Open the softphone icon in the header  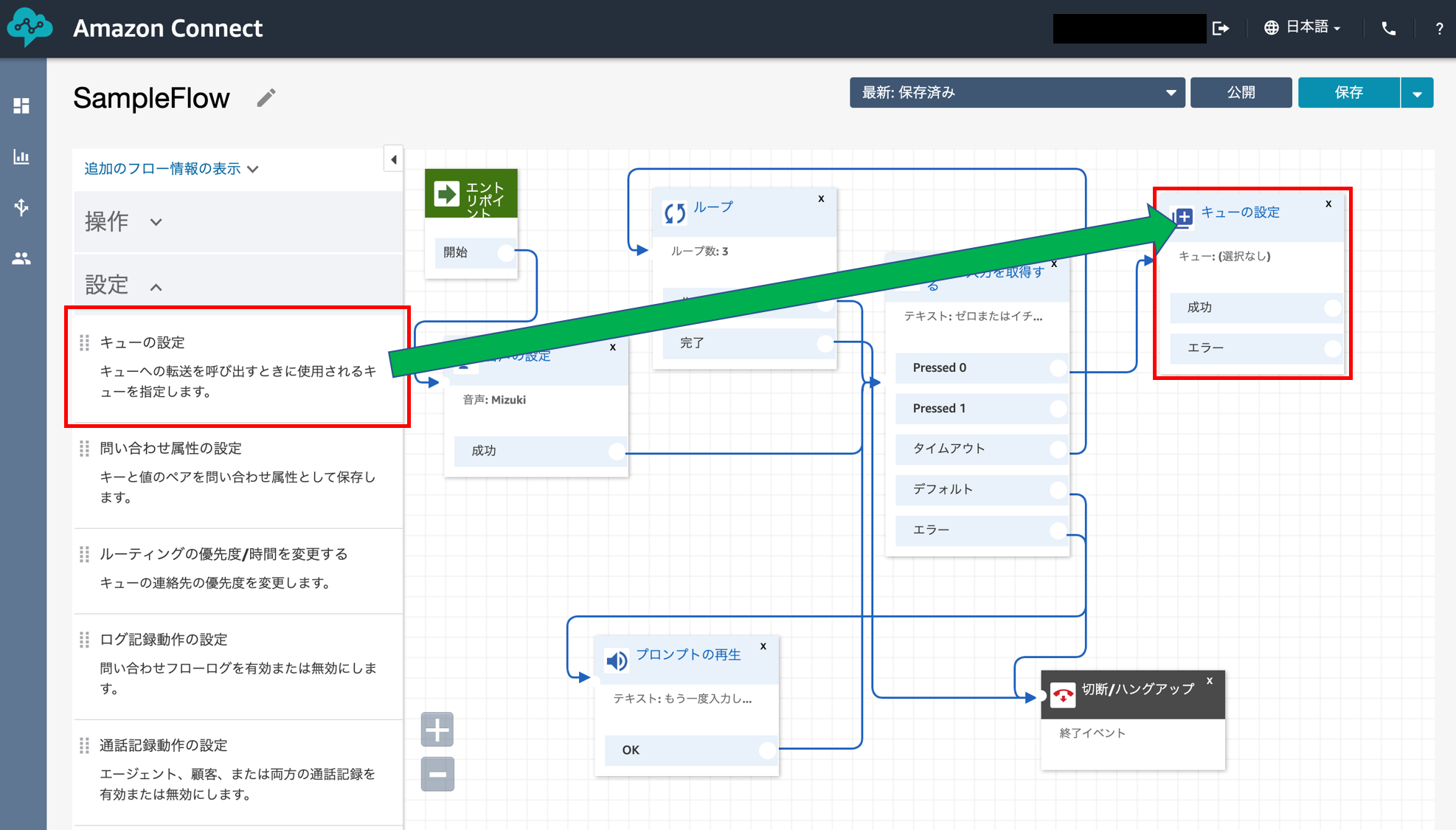tap(1388, 28)
